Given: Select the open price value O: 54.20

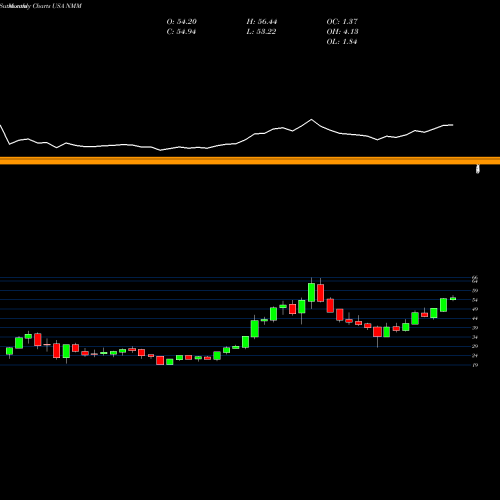Looking at the screenshot, I should tap(181, 22).
